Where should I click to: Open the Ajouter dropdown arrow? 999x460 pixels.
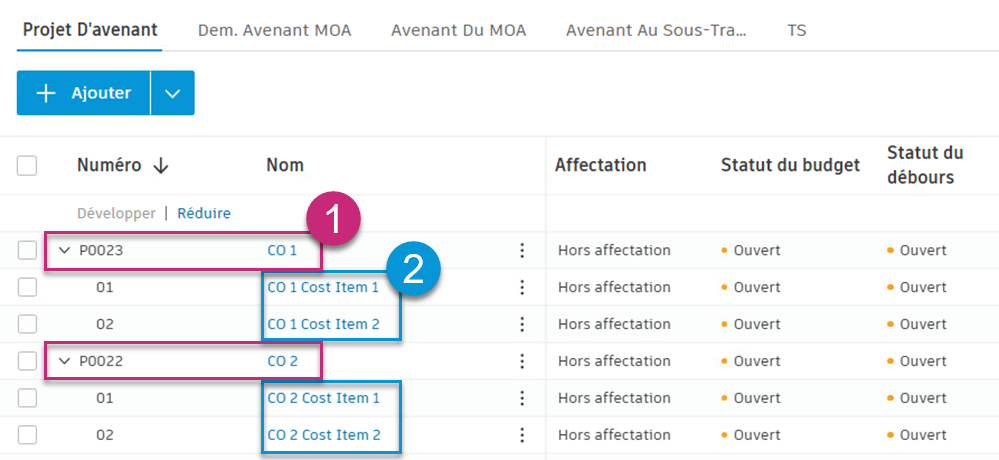173,93
